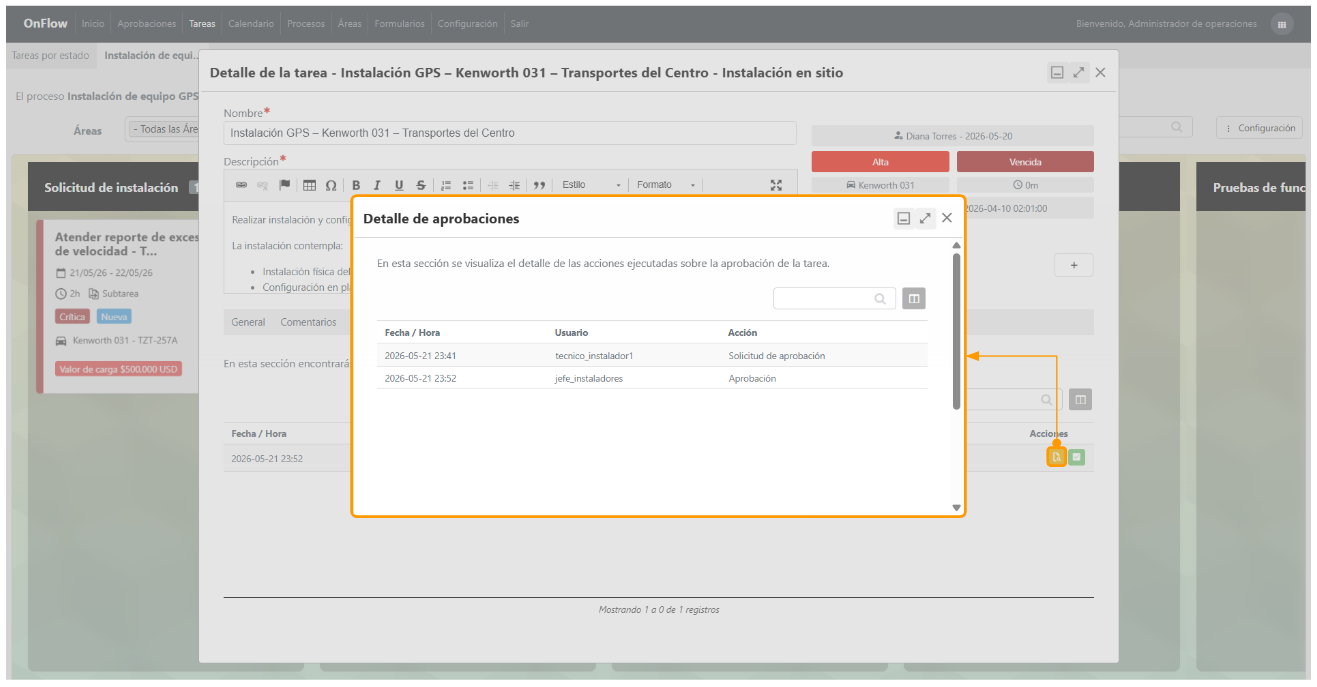Open the Áreas filter dropdown

click(162, 129)
